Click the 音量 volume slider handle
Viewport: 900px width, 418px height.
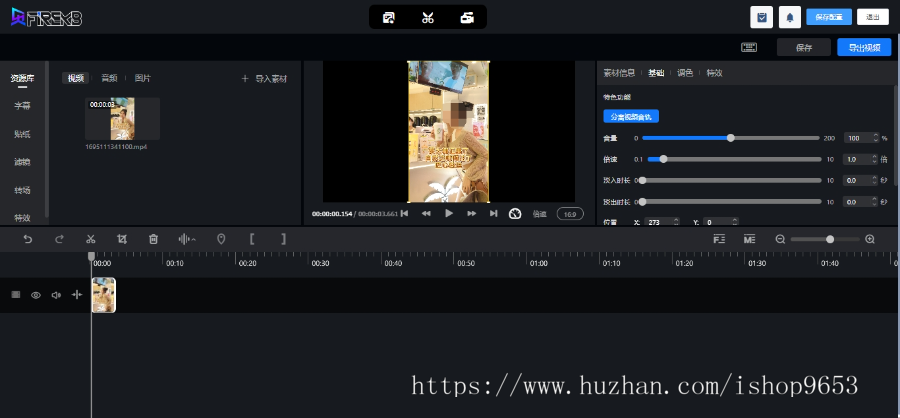tap(731, 138)
